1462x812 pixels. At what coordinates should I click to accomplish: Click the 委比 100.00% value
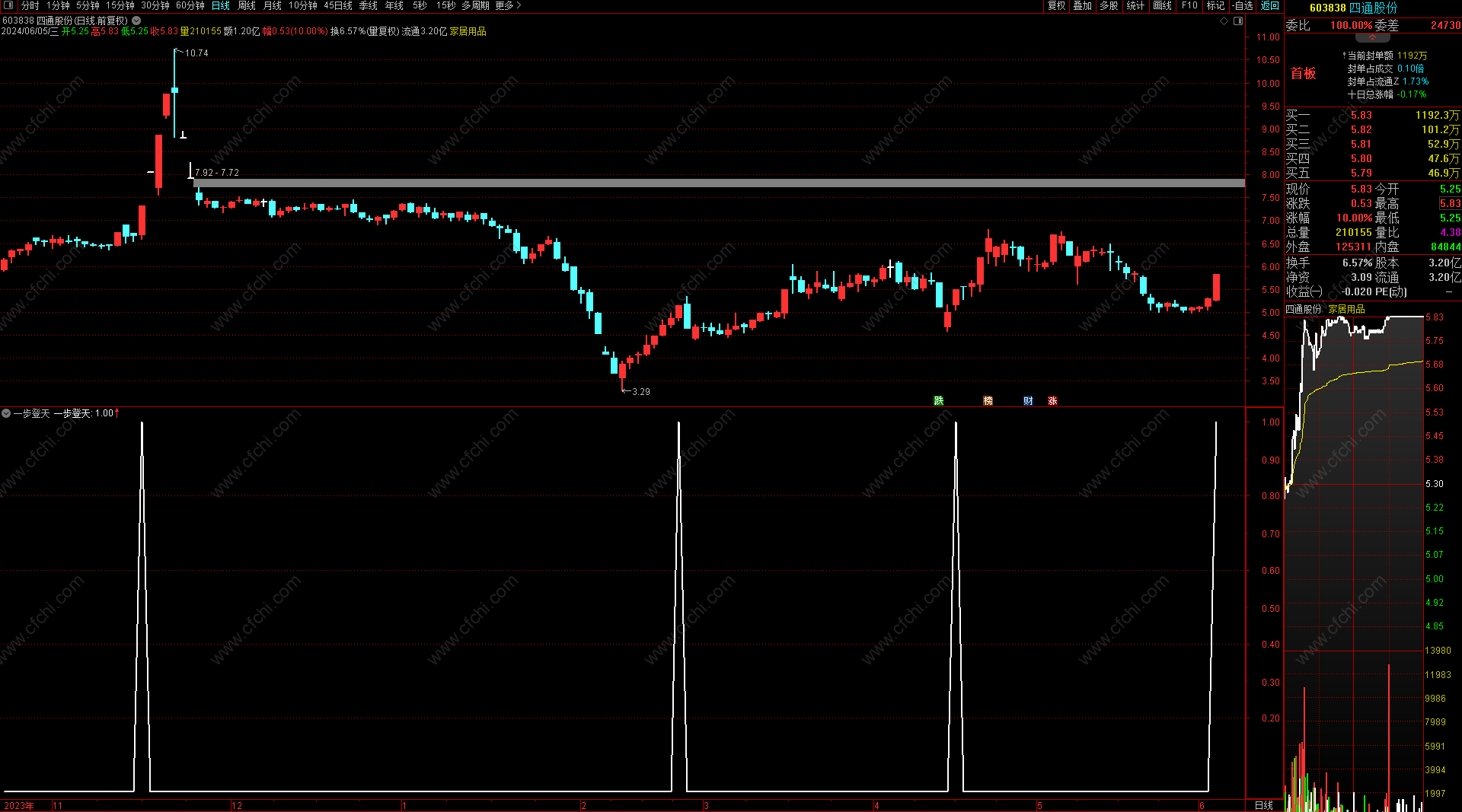[1352, 25]
